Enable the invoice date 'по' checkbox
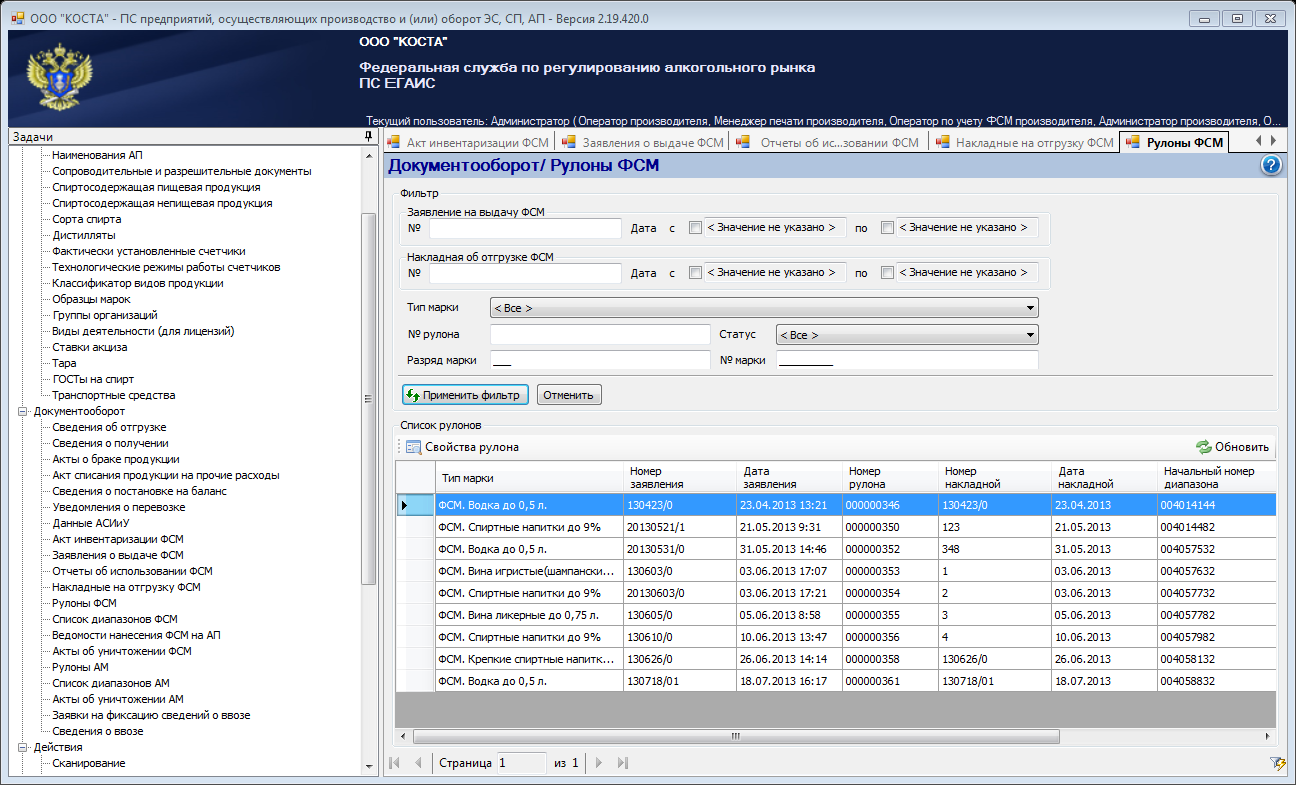Image resolution: width=1296 pixels, height=785 pixels. (887, 273)
